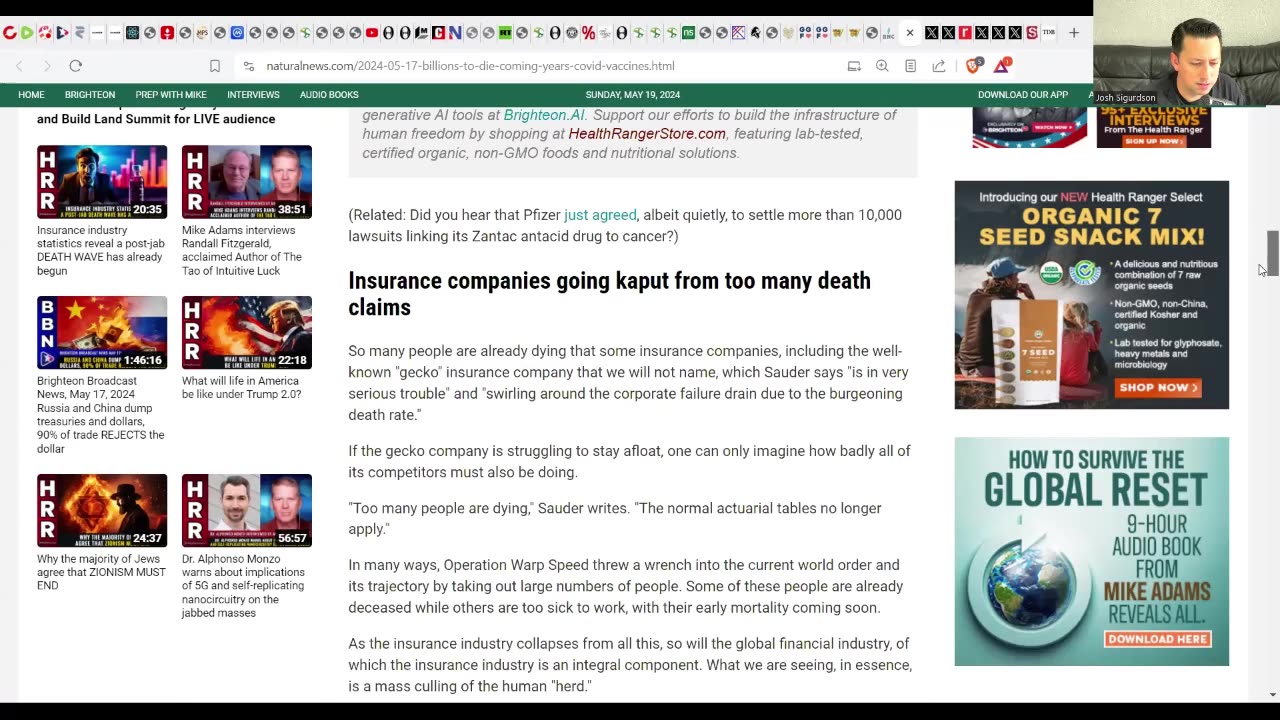Switch to the TDB favicon tab

point(1049,33)
